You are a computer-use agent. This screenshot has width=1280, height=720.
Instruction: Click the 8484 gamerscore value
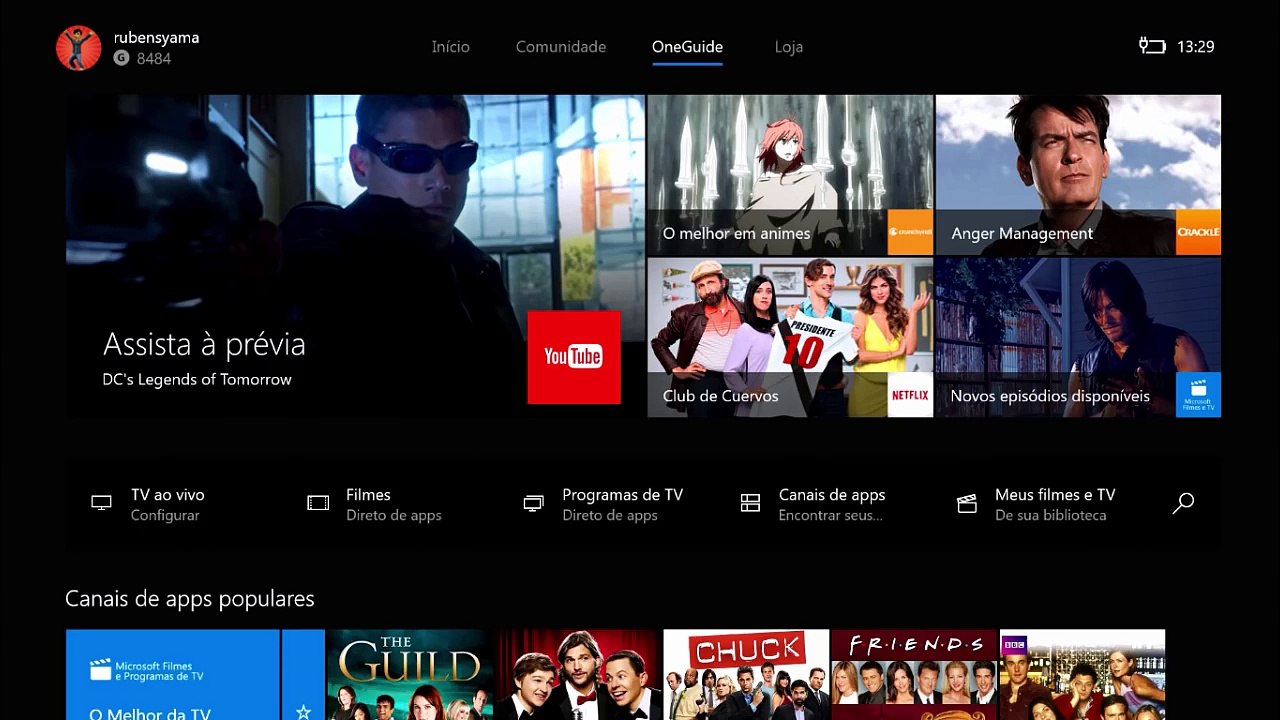click(154, 59)
